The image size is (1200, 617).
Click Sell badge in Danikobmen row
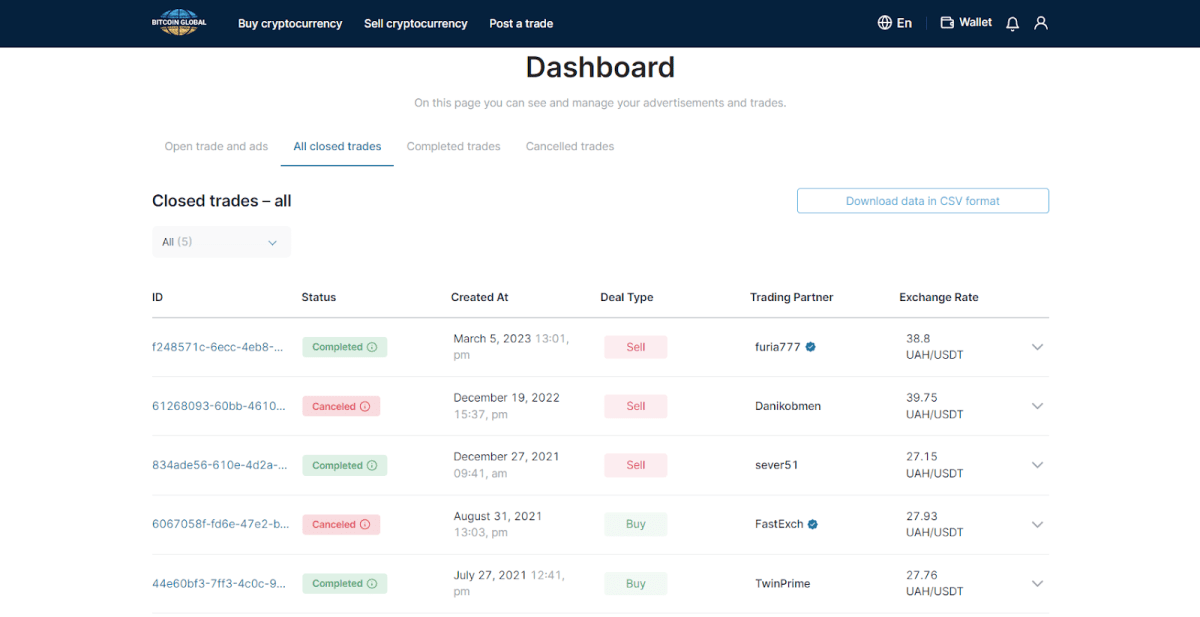(635, 406)
